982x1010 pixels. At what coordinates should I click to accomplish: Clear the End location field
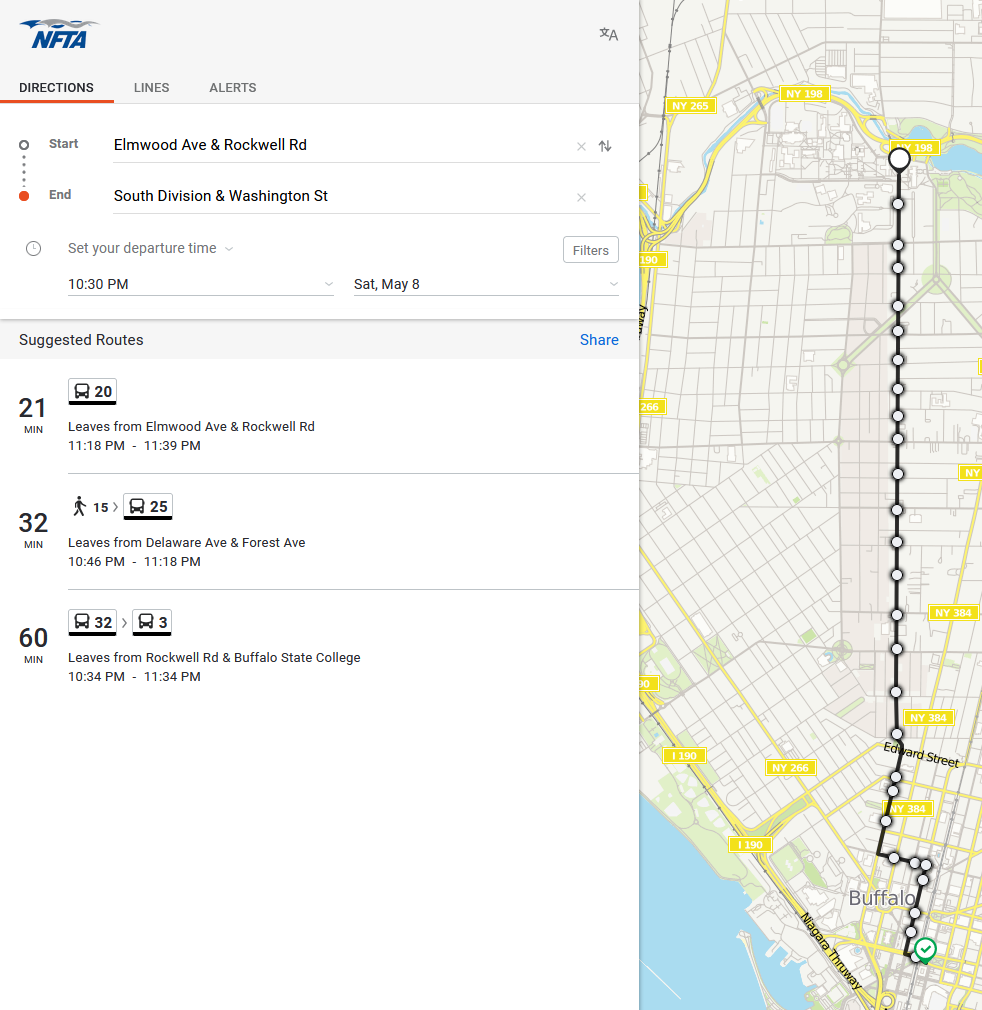click(581, 198)
